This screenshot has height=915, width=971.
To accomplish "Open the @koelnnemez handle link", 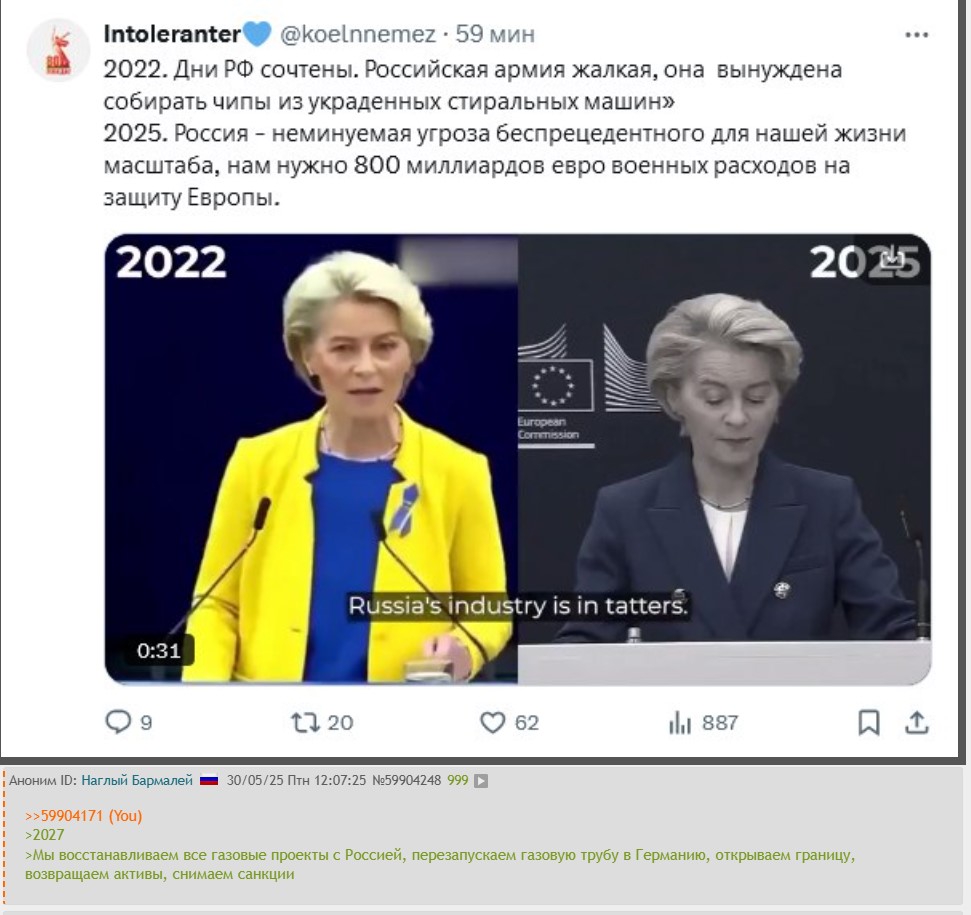I will tap(358, 34).
